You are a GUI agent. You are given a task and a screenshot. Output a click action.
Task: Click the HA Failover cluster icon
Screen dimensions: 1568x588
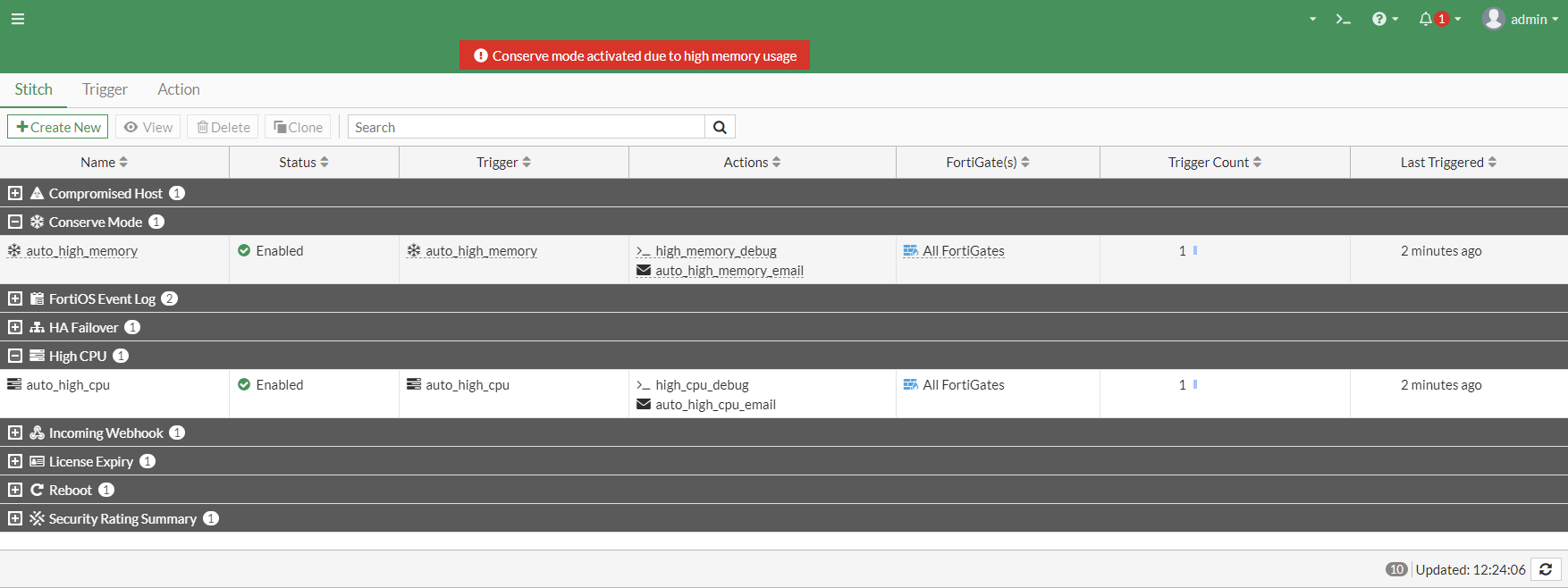(x=37, y=327)
